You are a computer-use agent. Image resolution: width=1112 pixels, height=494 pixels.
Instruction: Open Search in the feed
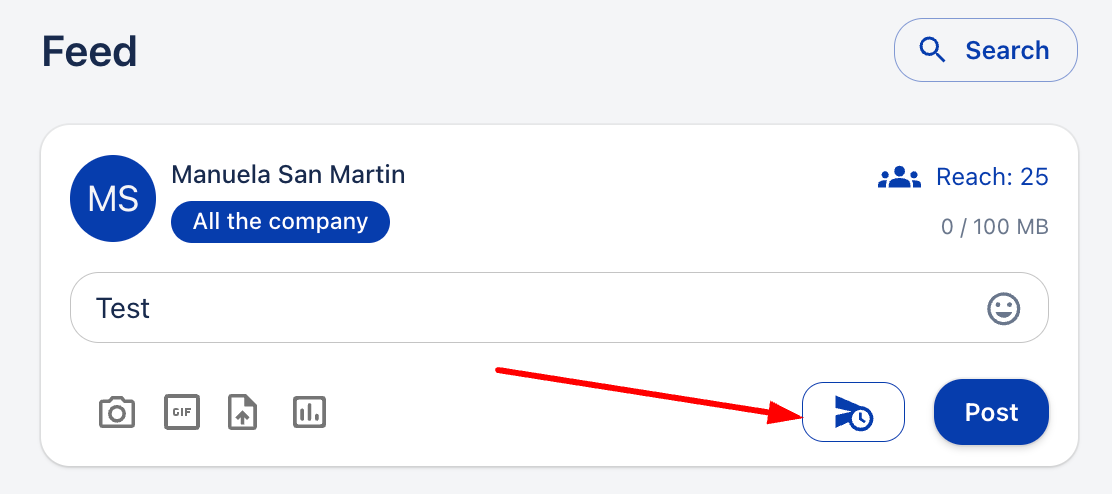(x=985, y=50)
